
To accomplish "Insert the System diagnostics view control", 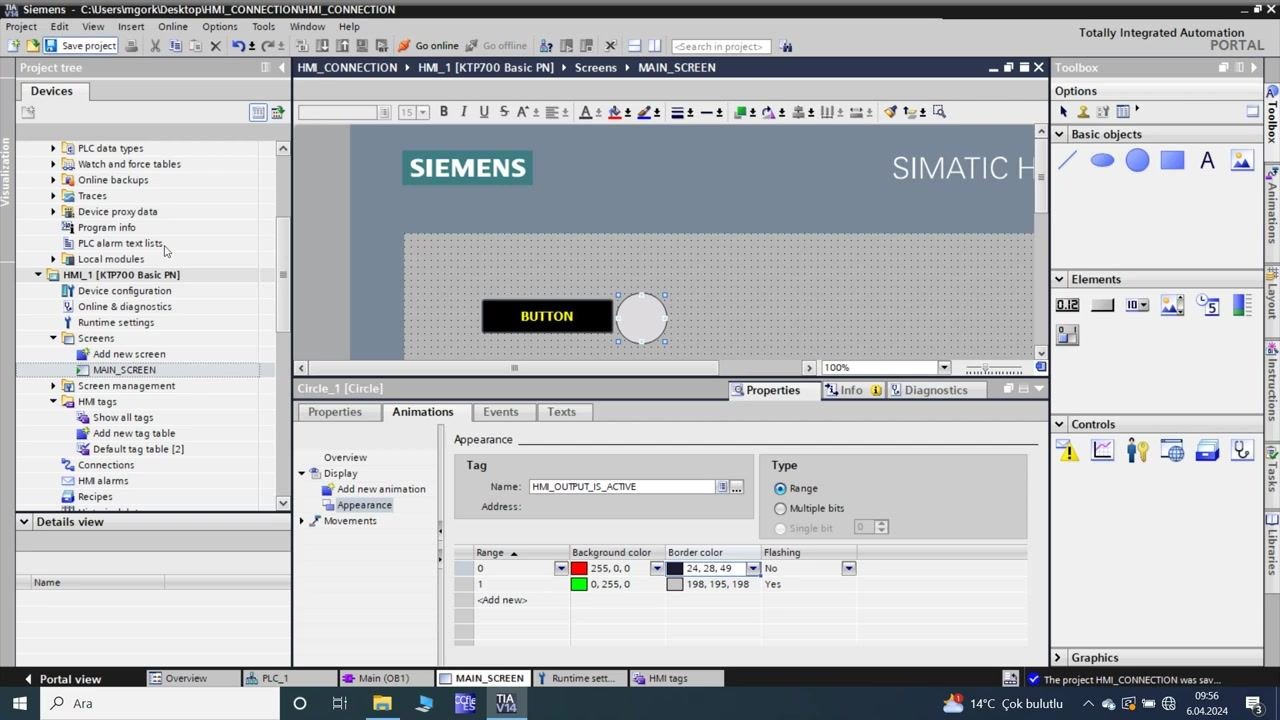I will 1242,451.
